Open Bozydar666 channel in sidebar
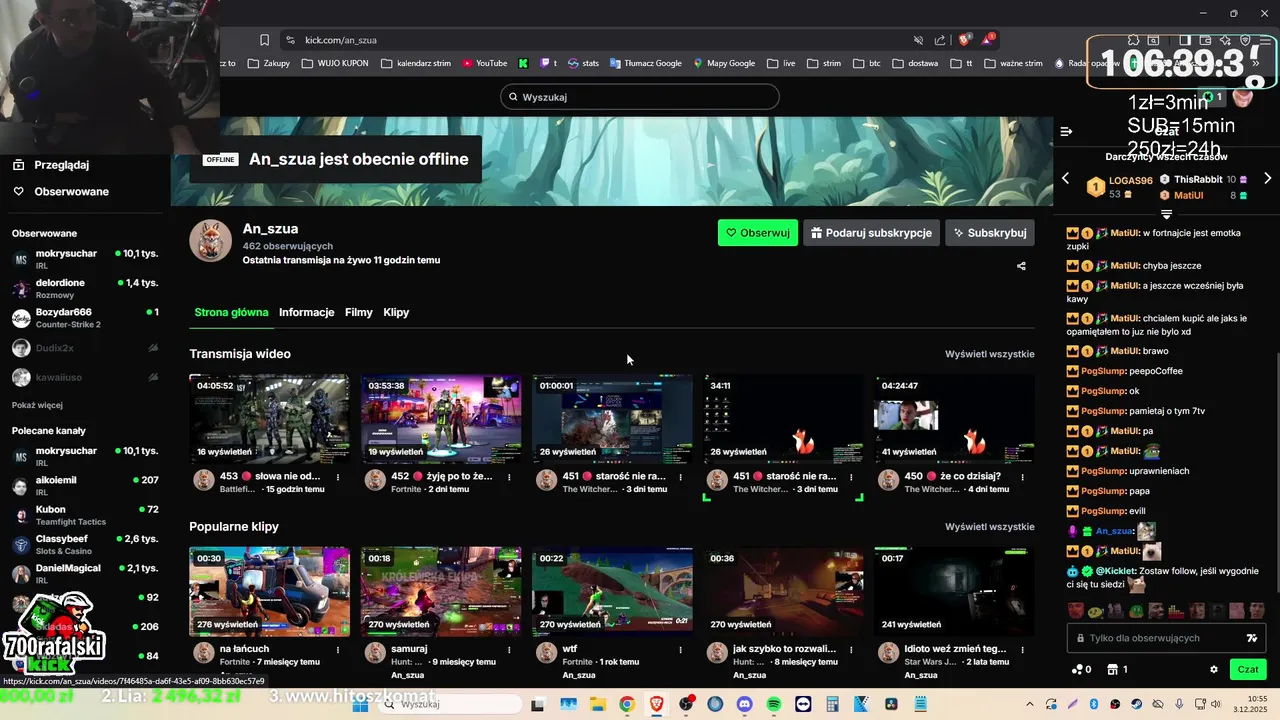 click(x=85, y=318)
